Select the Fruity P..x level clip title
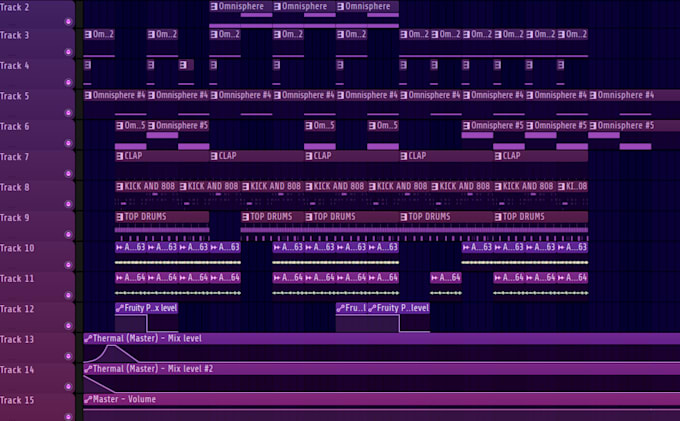Image resolution: width=680 pixels, height=421 pixels. point(151,308)
